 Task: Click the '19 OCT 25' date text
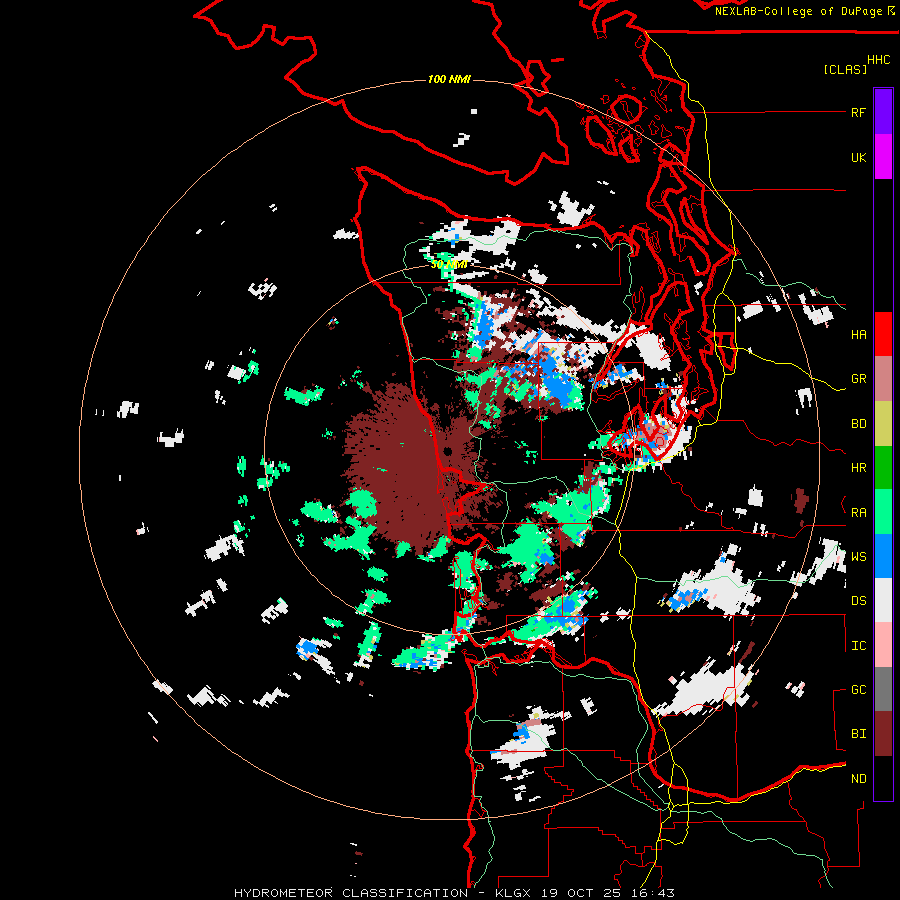point(582,893)
